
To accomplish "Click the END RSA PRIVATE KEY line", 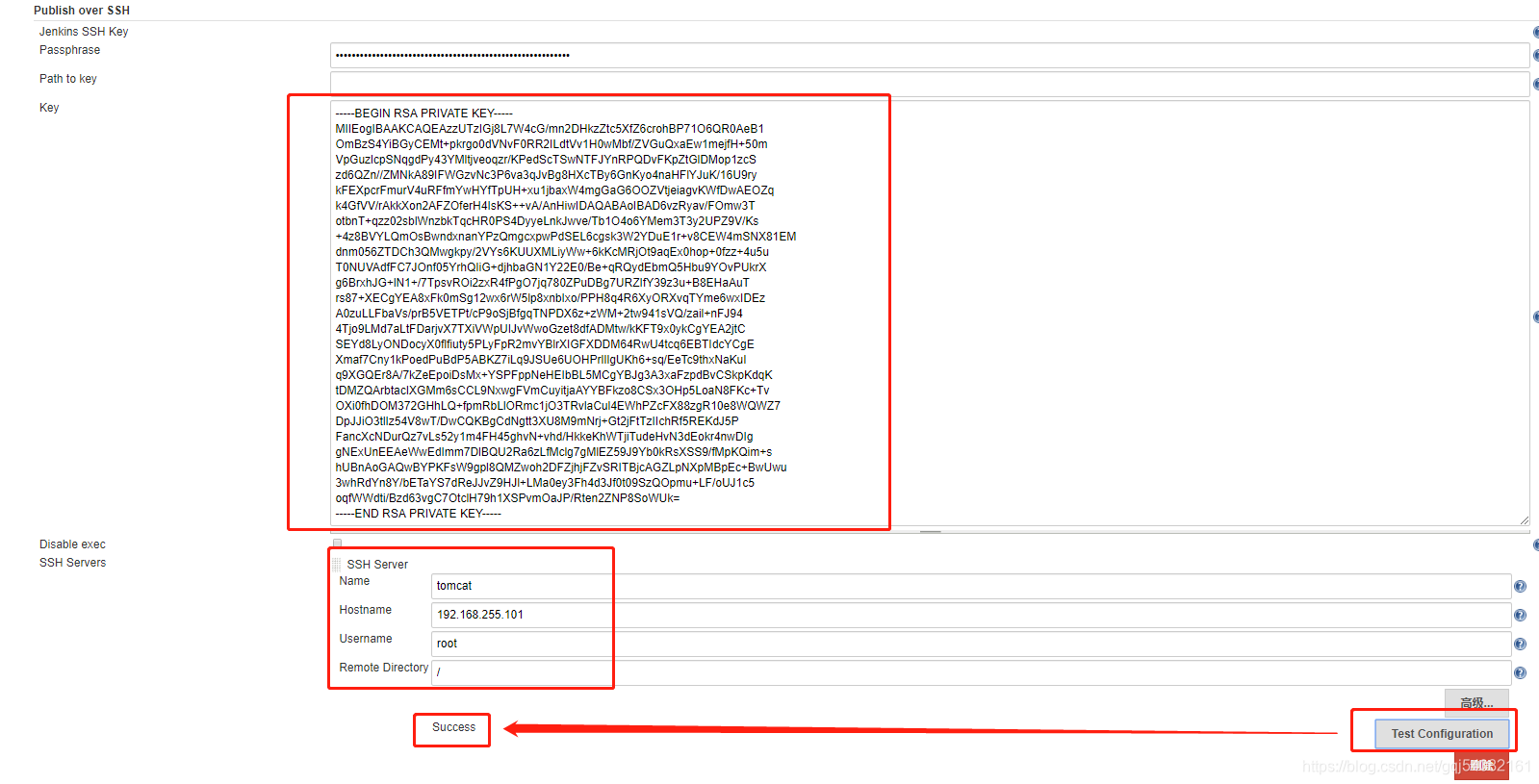I will pyautogui.click(x=419, y=514).
